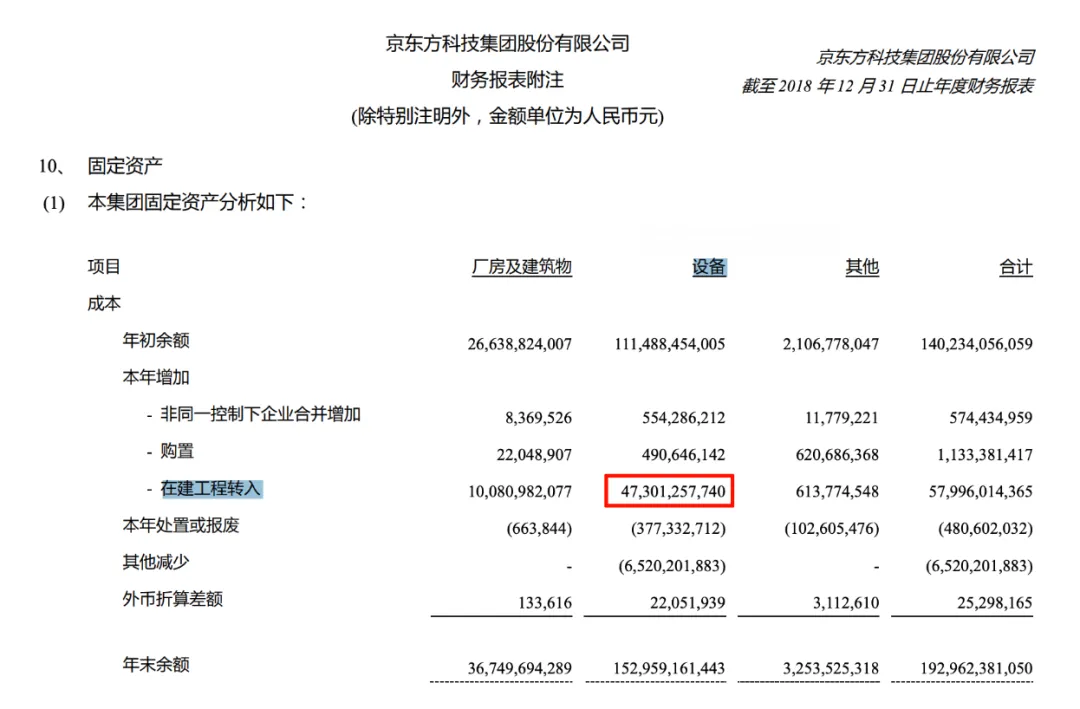This screenshot has width=1080, height=709.
Task: Click the company title 京东方科技集团股份有限公司 centered heading
Action: coord(508,43)
